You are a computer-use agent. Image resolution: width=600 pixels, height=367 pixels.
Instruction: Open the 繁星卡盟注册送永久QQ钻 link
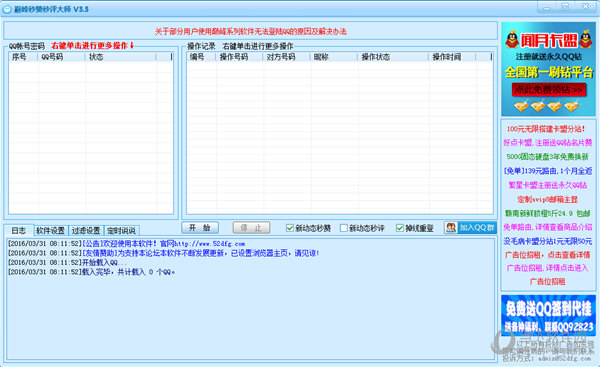tap(548, 185)
